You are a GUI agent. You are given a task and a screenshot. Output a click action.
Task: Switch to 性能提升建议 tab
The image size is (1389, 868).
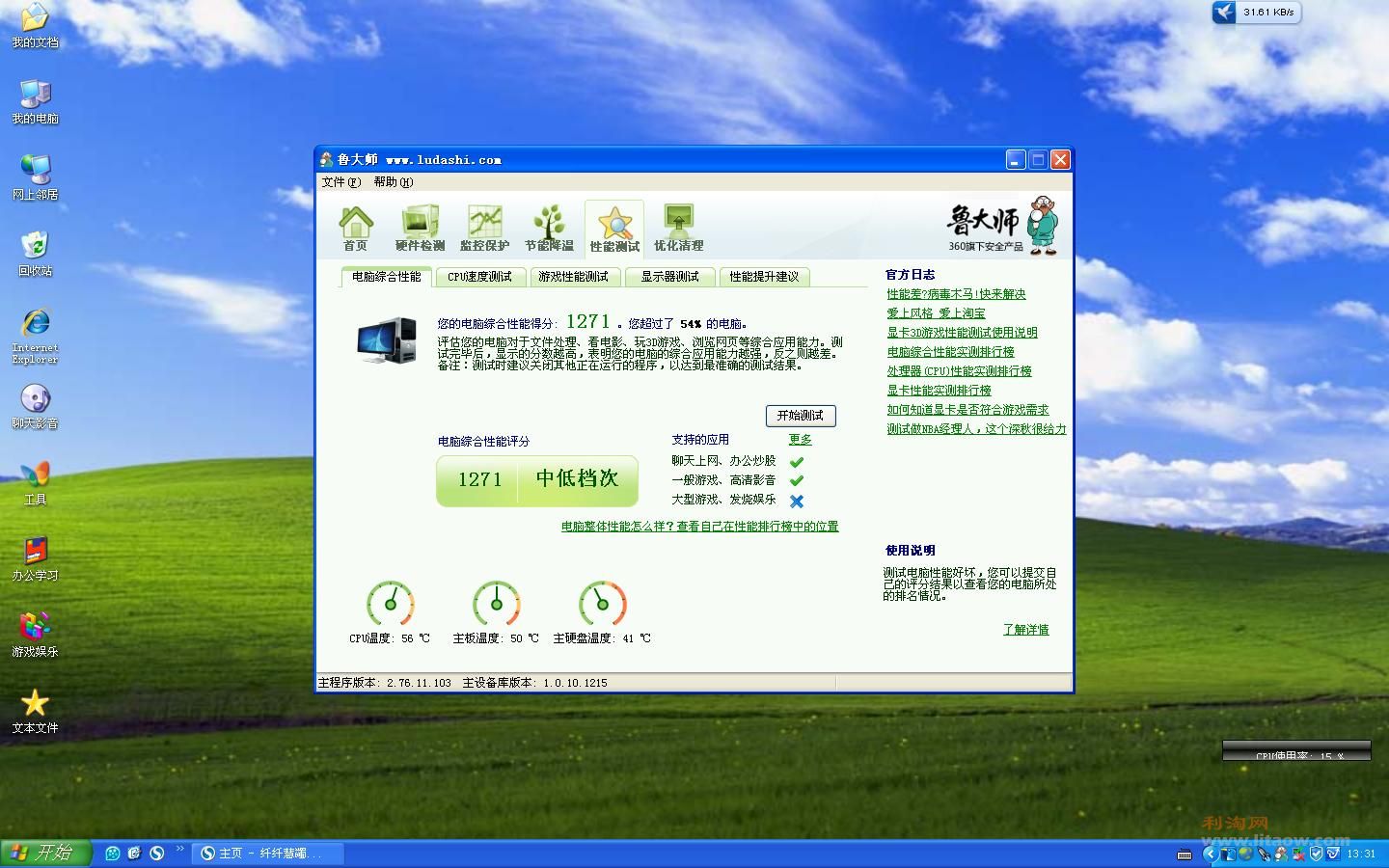tap(764, 277)
